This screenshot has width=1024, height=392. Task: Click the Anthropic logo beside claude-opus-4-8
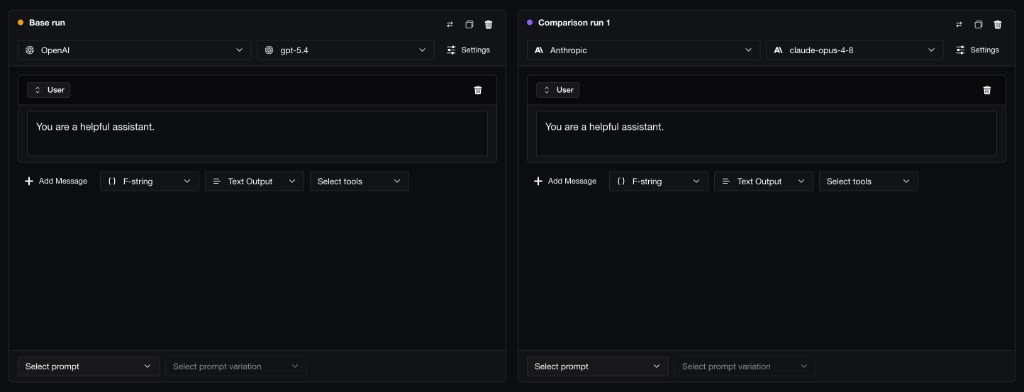click(x=778, y=50)
